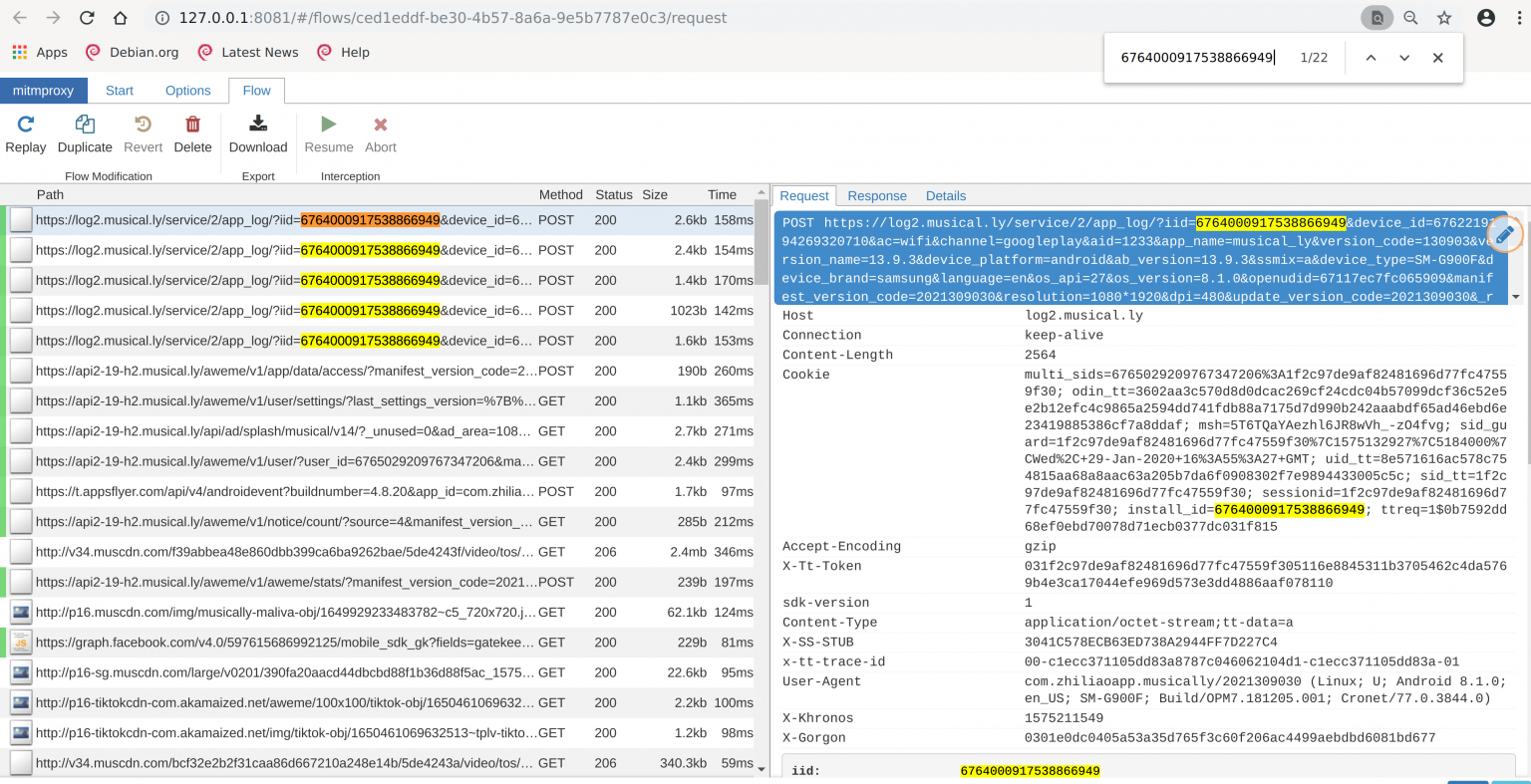The image size is (1531, 784).
Task: View site information icon in address bar
Action: click(x=161, y=18)
